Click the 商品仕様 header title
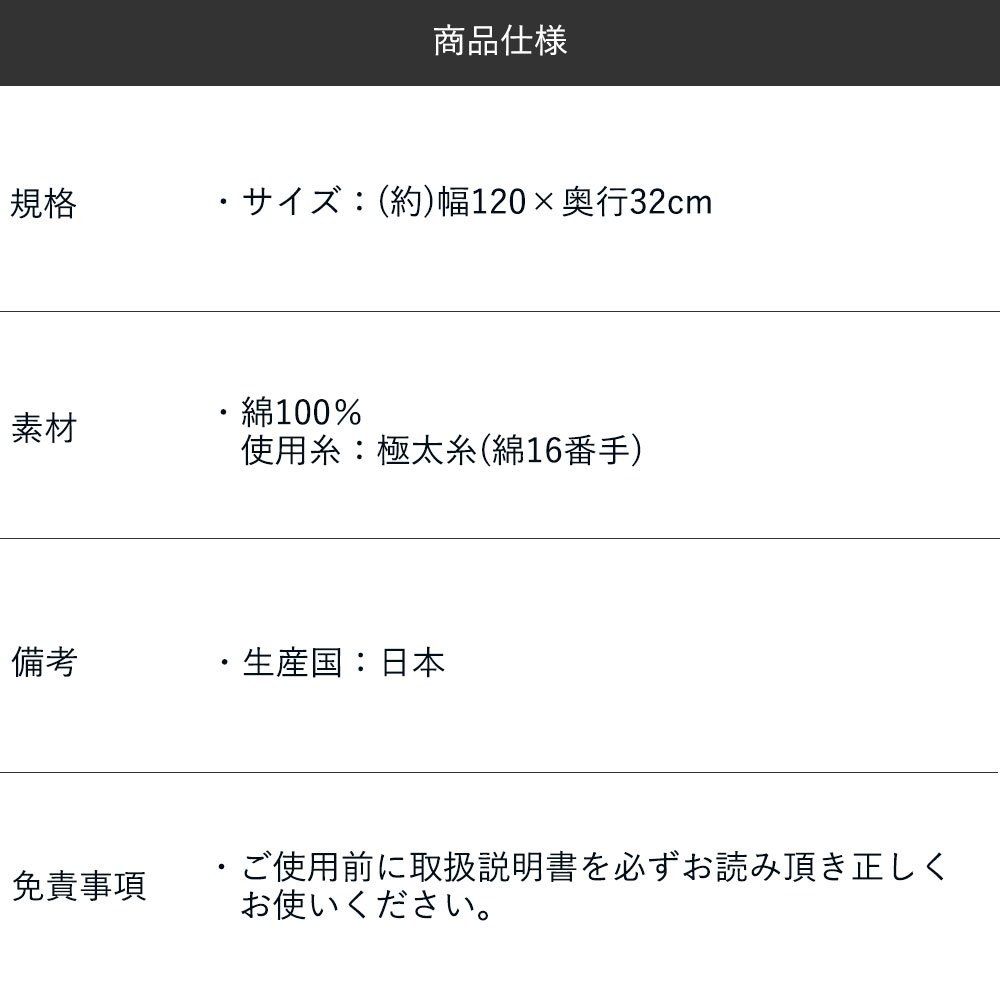This screenshot has height=1000, width=1000. coord(500,42)
